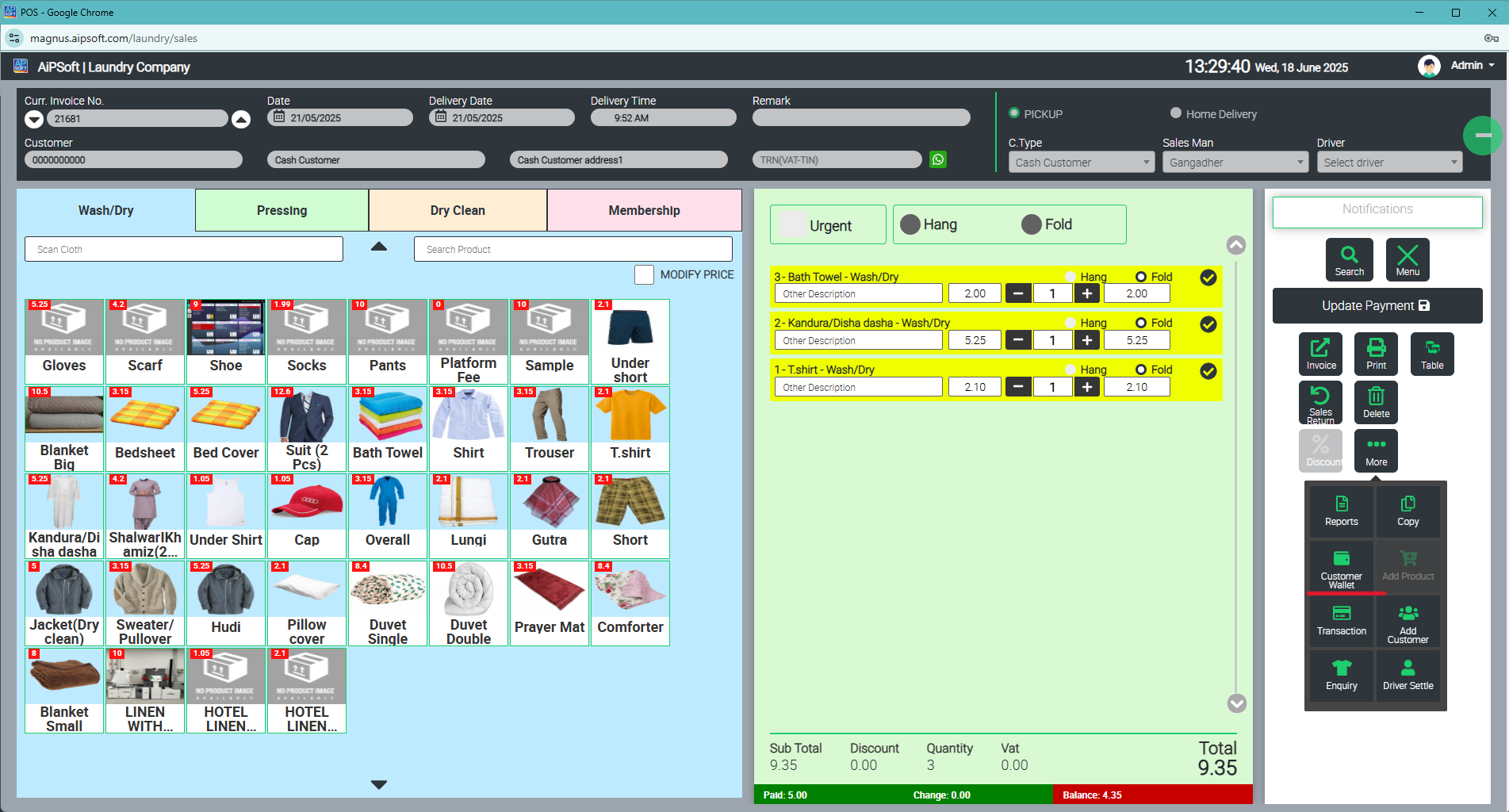
Task: Click the Update Payment button
Action: click(x=1377, y=305)
